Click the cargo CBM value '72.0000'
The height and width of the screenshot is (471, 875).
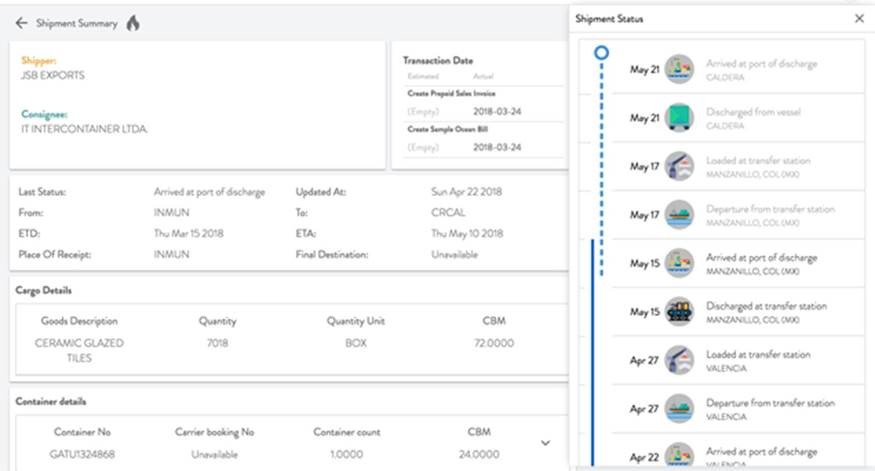click(x=494, y=343)
